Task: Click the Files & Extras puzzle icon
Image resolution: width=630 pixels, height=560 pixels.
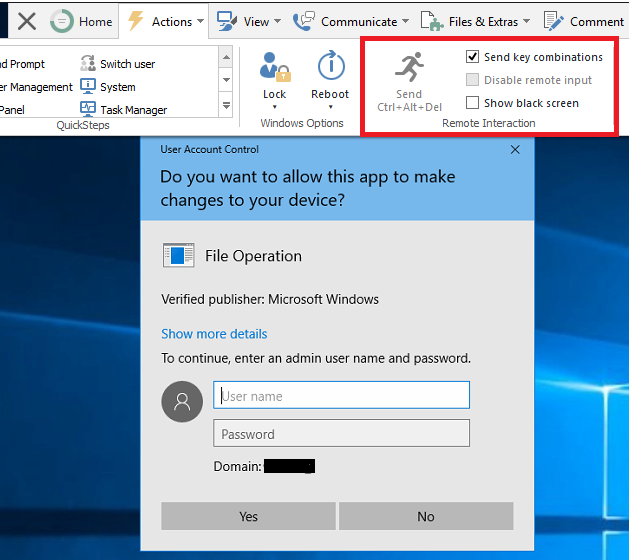Action: [432, 21]
